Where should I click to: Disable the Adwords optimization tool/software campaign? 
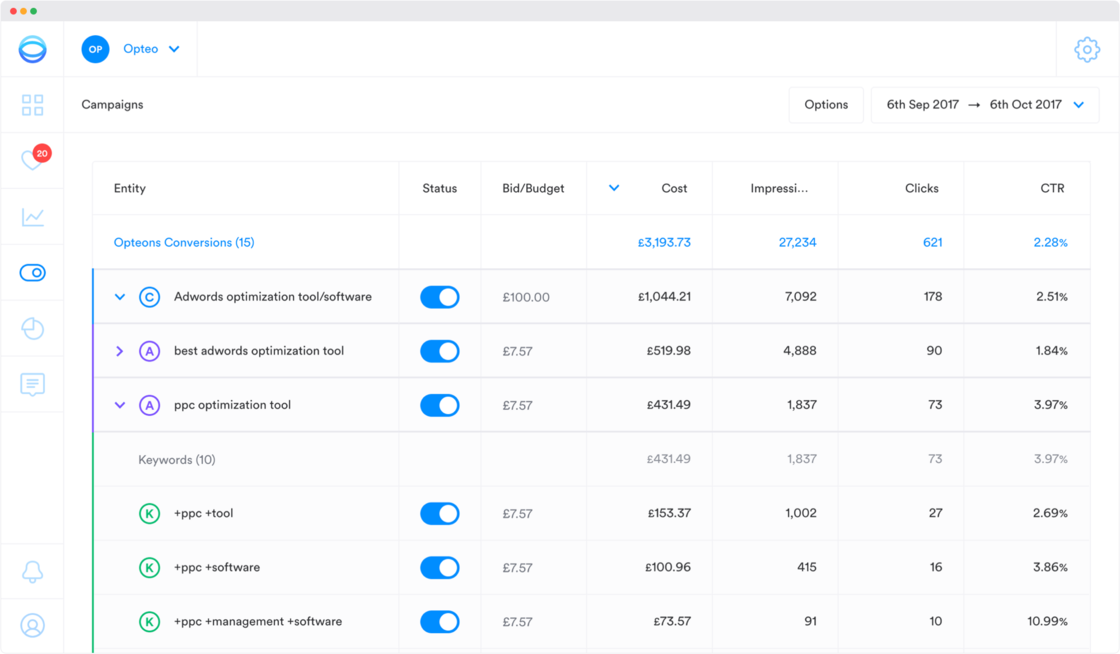(440, 296)
